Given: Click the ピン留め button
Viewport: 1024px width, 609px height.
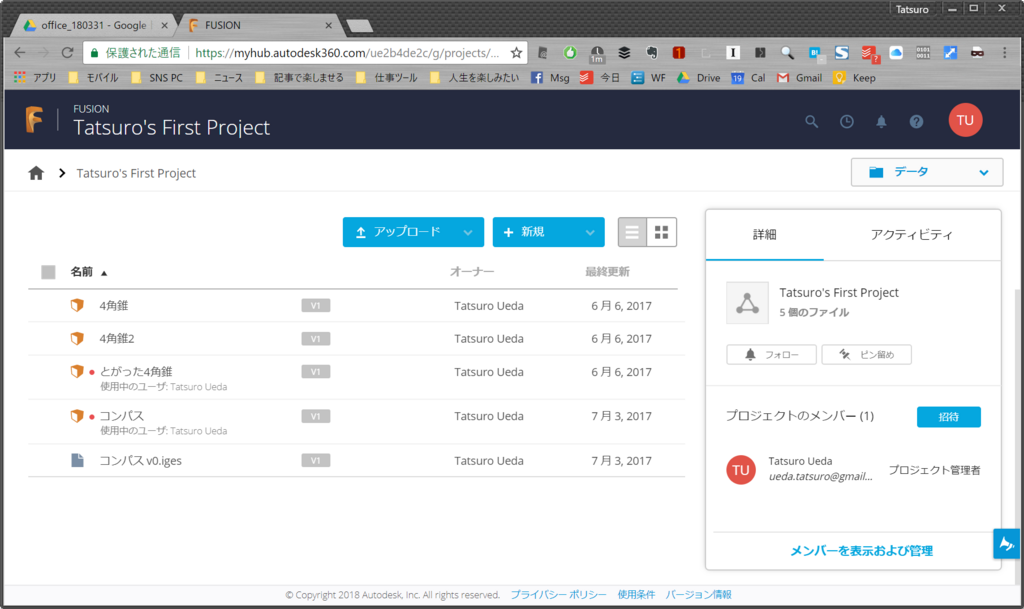Looking at the screenshot, I should point(866,354).
